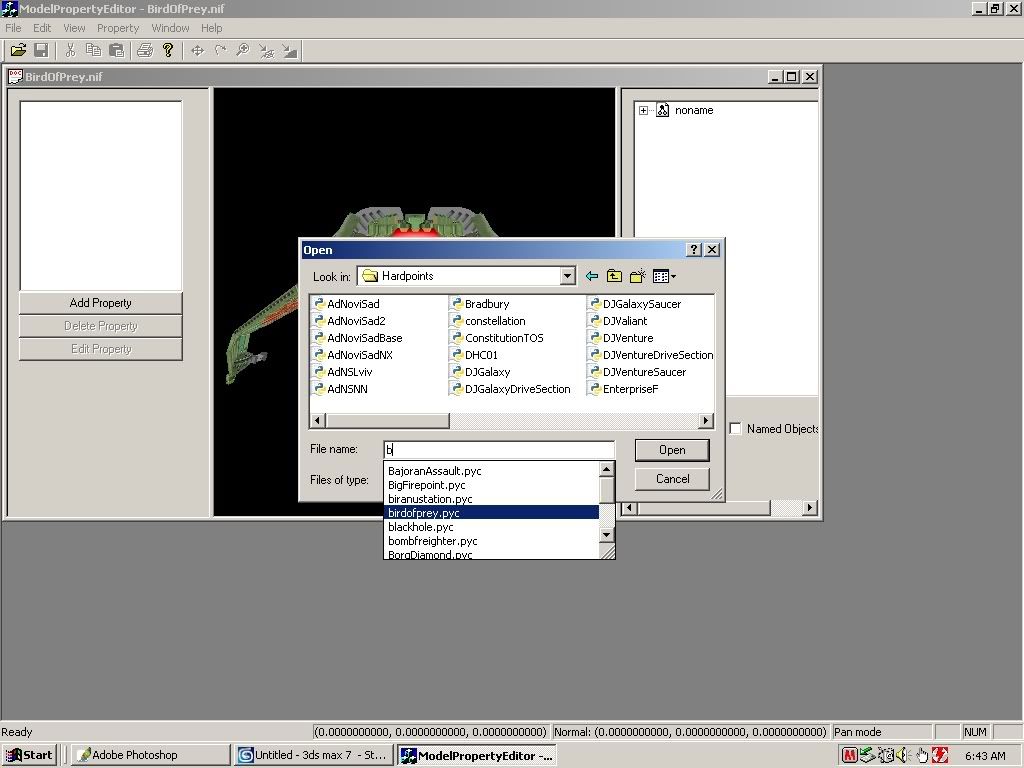Click the volume speaker tray icon

pos(903,755)
